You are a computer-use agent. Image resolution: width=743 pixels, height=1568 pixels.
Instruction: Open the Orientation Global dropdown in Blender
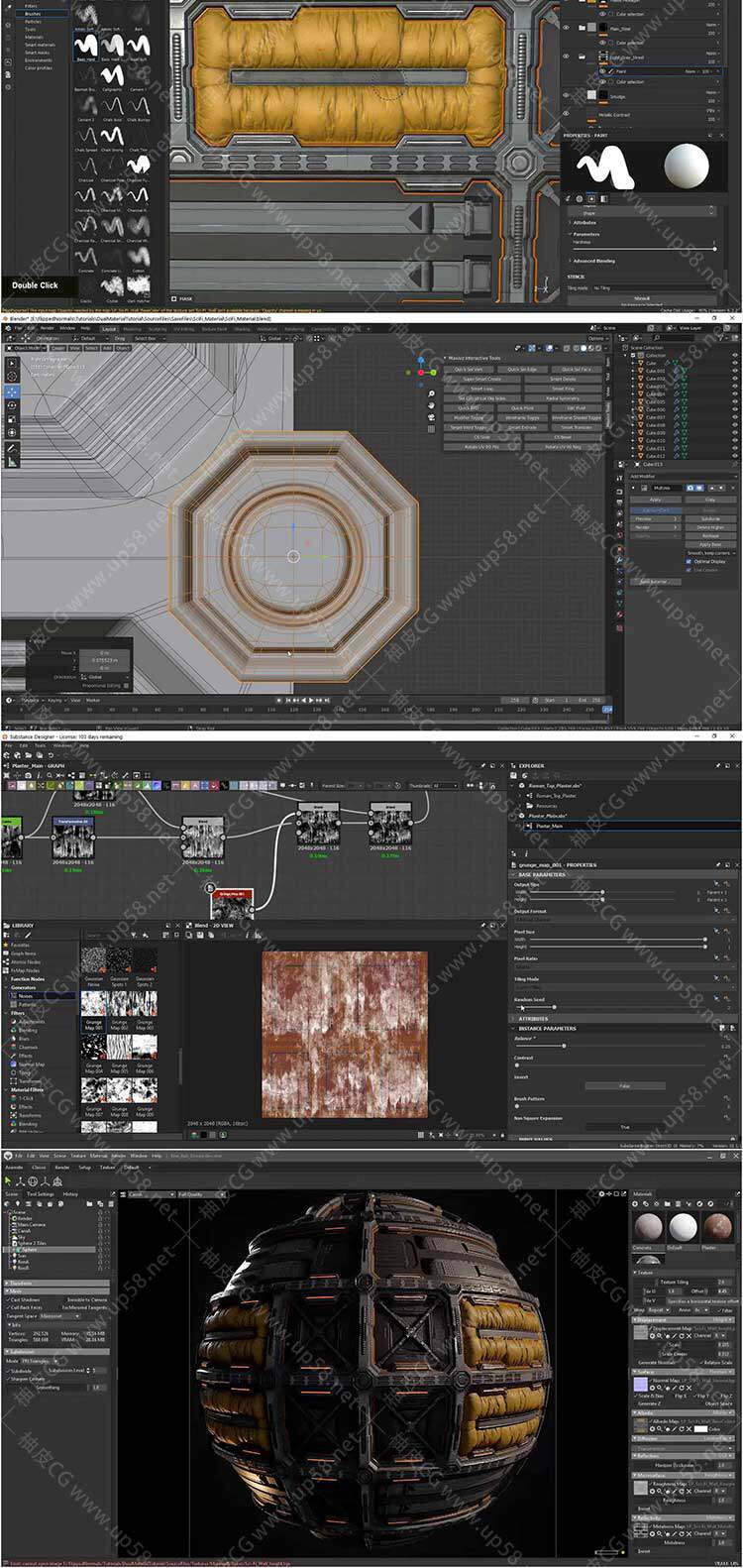point(103,677)
